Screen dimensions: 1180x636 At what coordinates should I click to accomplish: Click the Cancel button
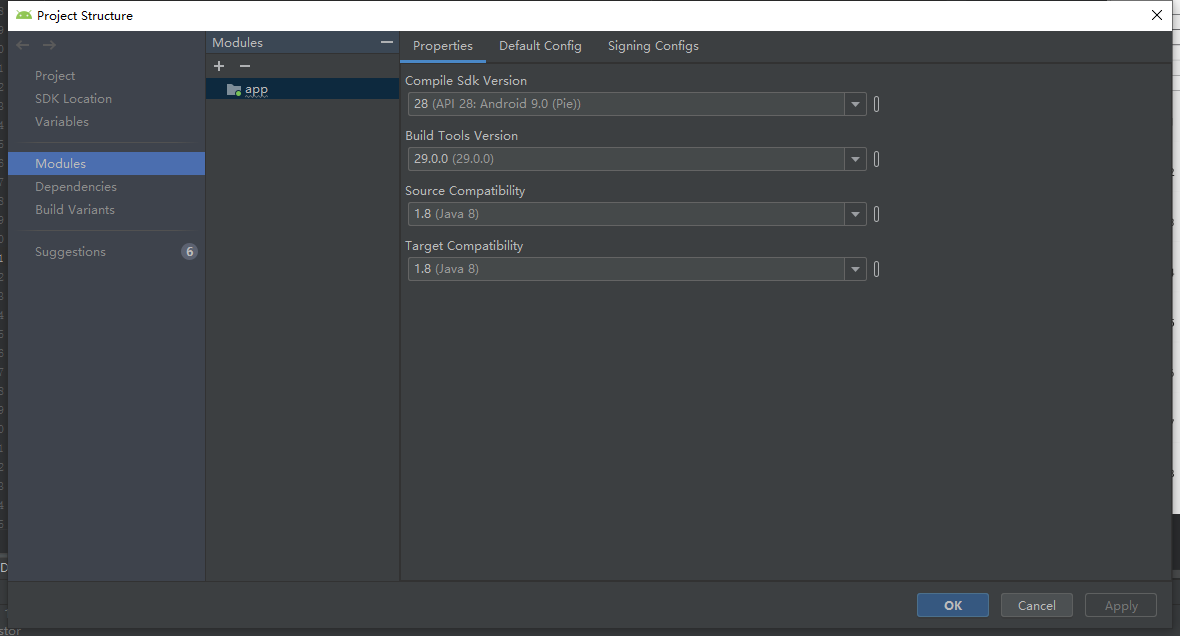click(1036, 605)
